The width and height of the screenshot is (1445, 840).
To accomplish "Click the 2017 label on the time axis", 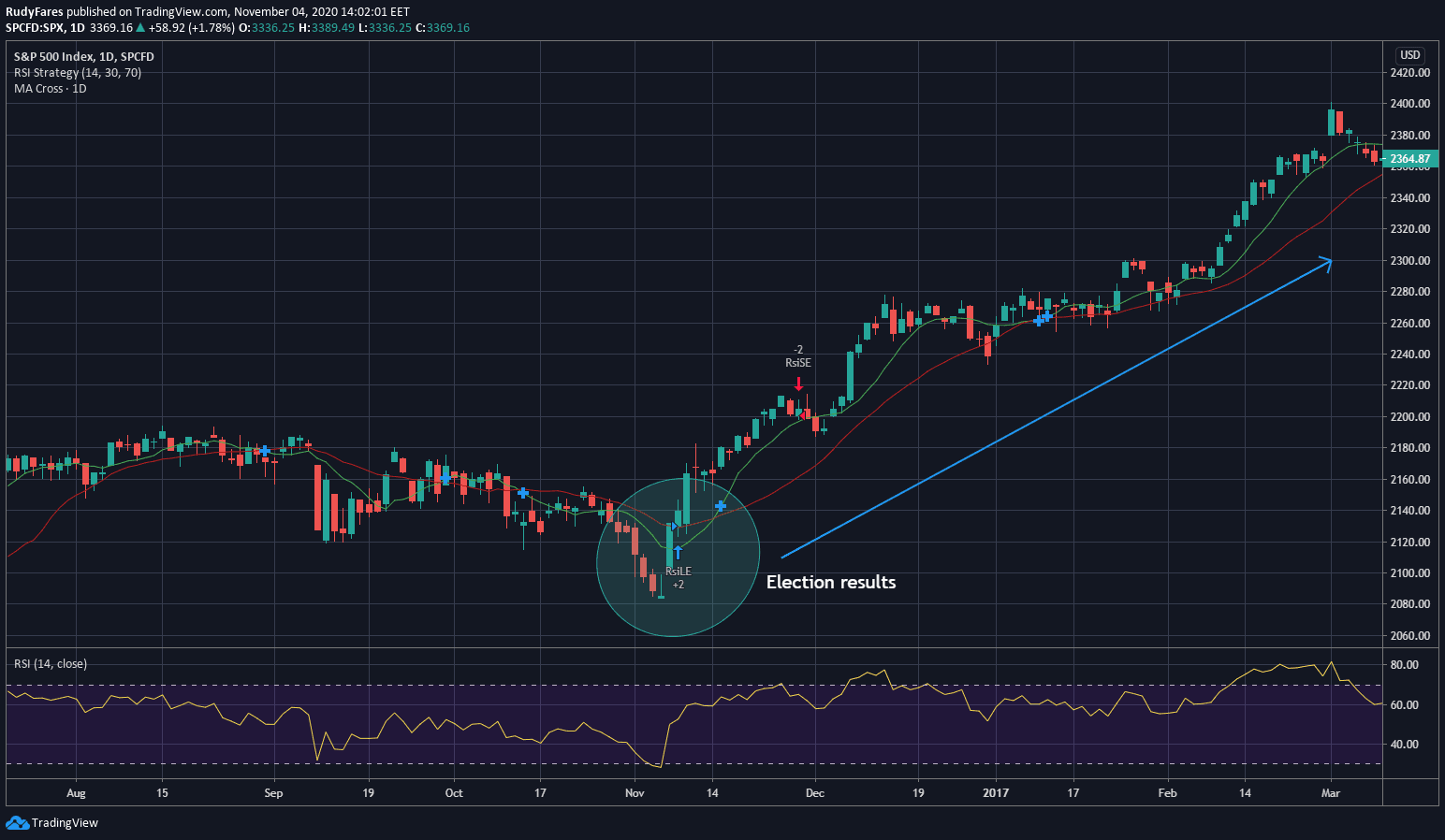I will click(x=996, y=793).
